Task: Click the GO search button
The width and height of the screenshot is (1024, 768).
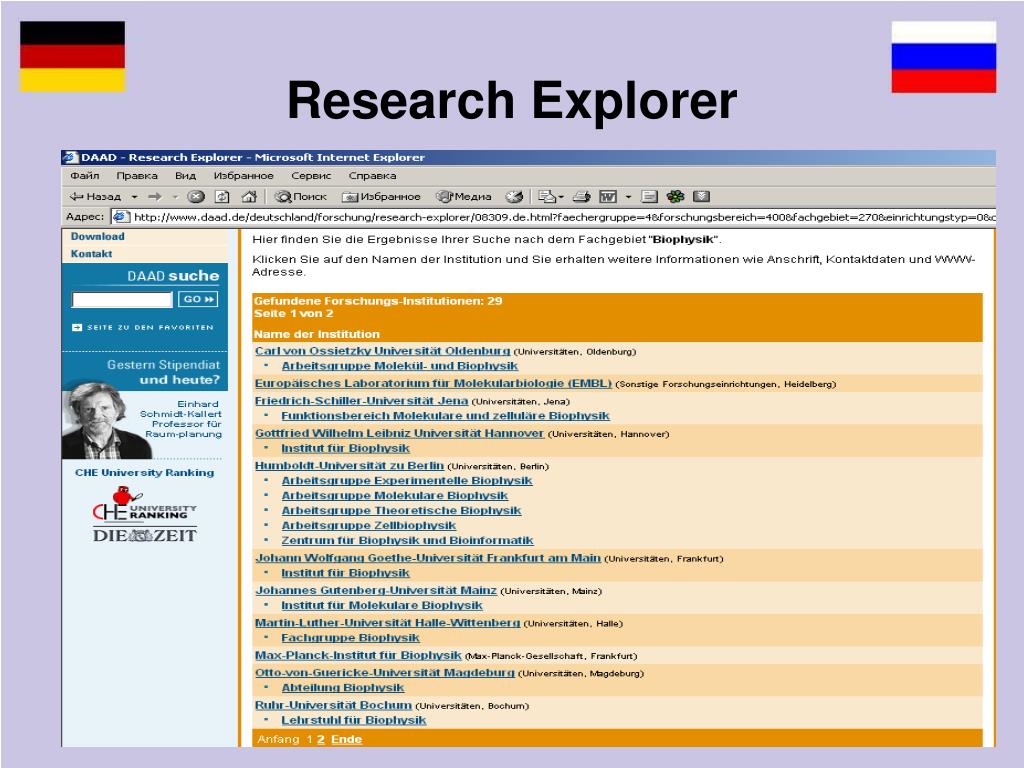Action: 198,299
